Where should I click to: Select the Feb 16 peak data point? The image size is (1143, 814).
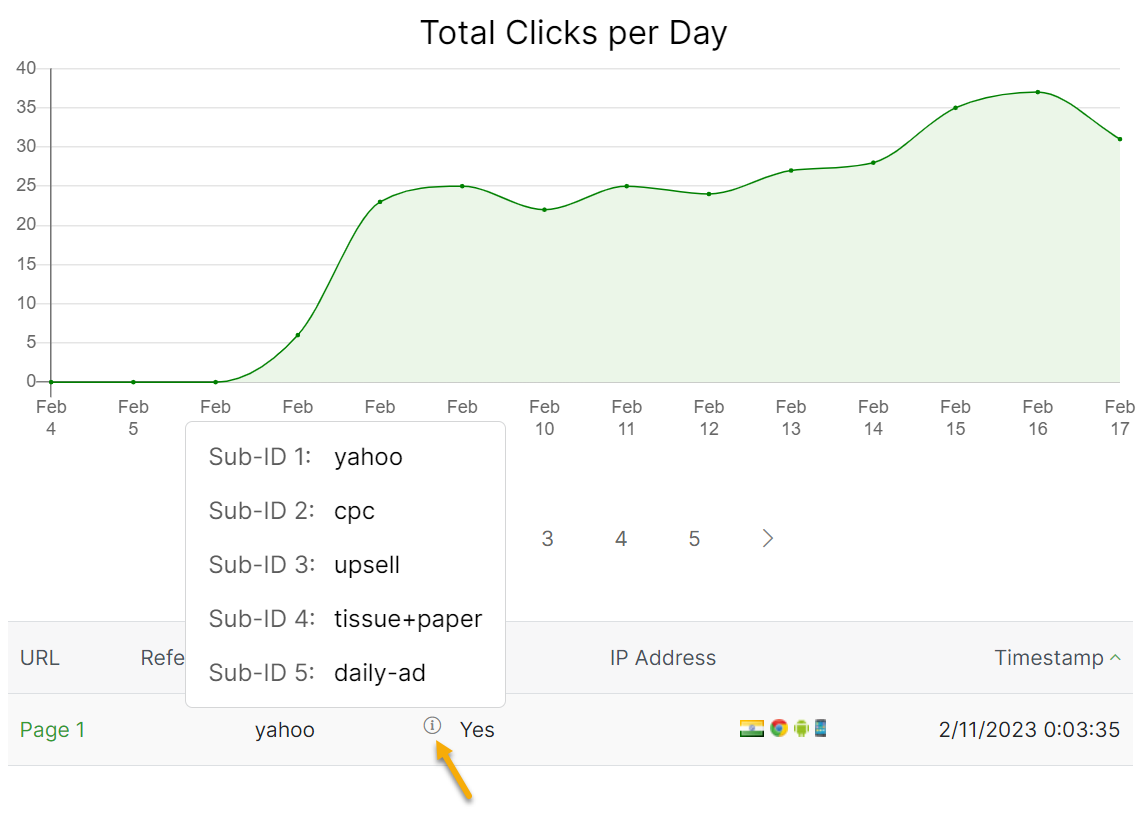[1038, 92]
